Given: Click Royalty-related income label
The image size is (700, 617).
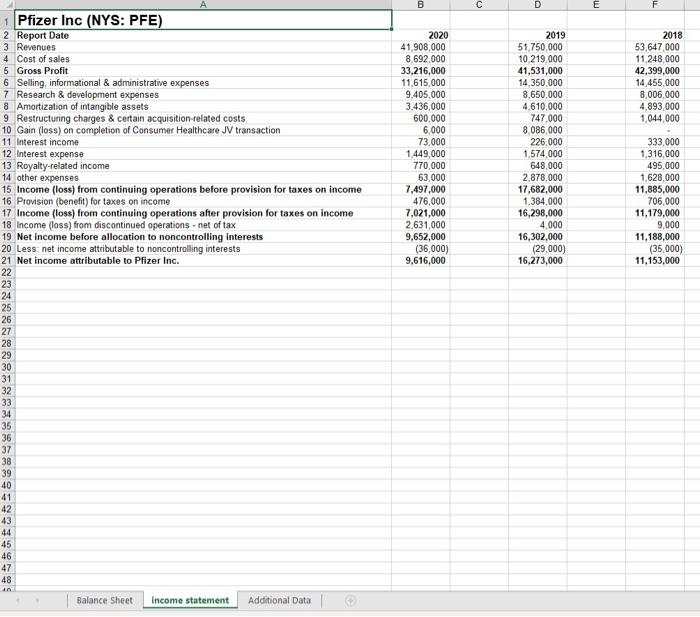Looking at the screenshot, I should point(203,166).
